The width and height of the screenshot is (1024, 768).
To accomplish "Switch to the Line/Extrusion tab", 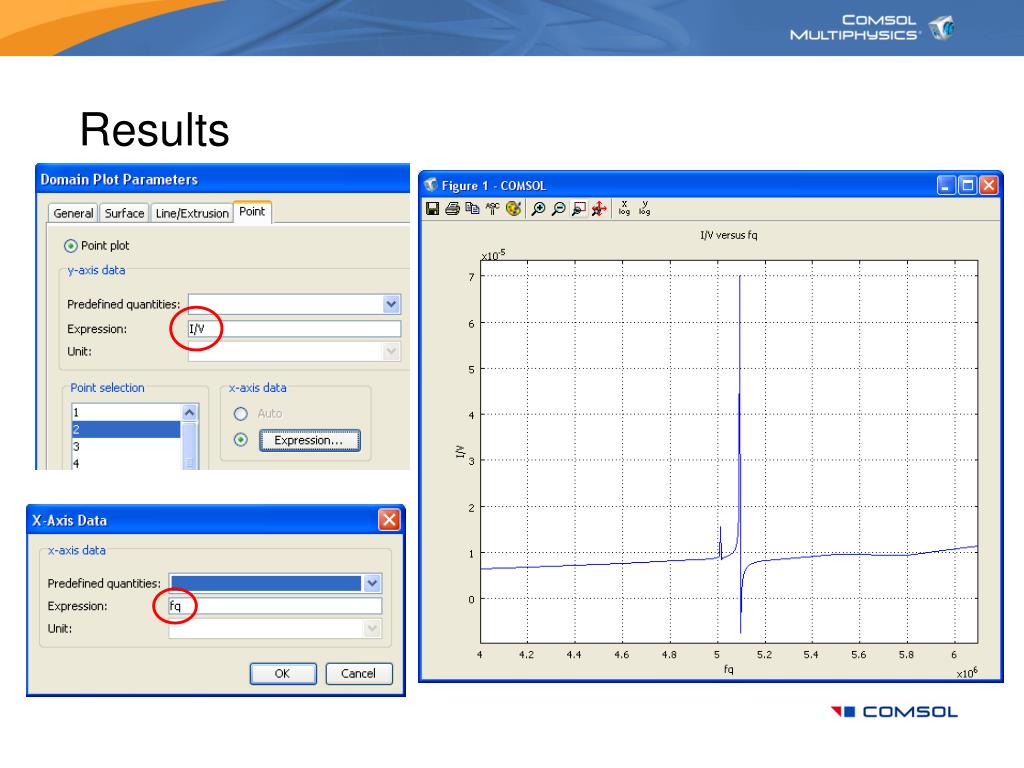I will click(x=192, y=213).
